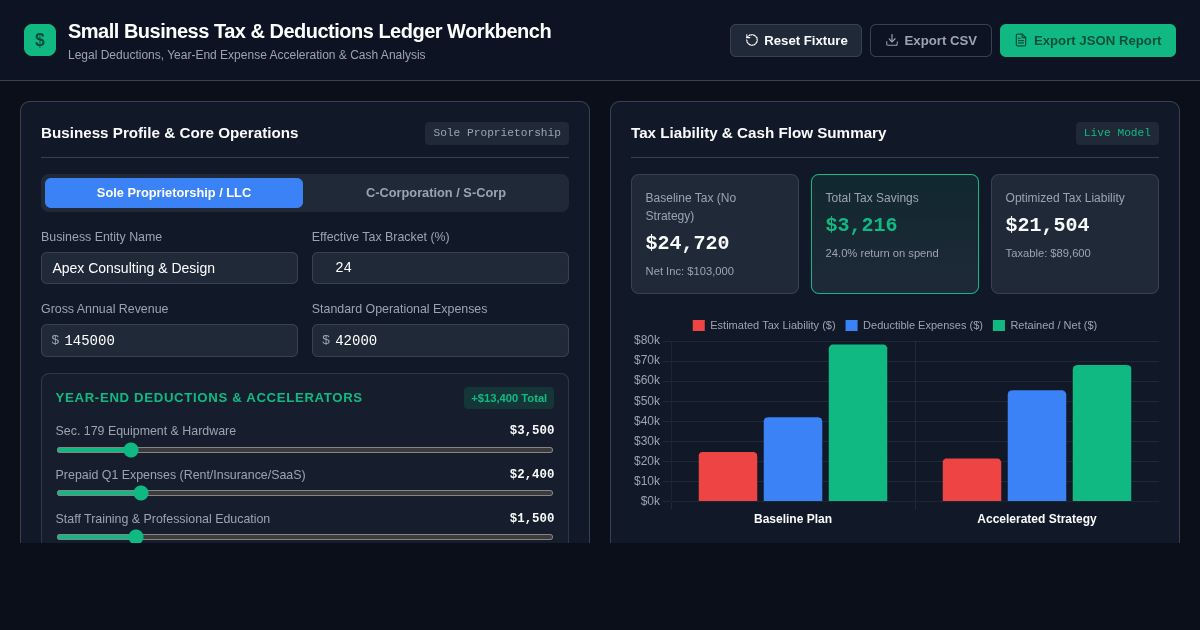
Task: Click the Reset Fixture button
Action: click(x=796, y=41)
